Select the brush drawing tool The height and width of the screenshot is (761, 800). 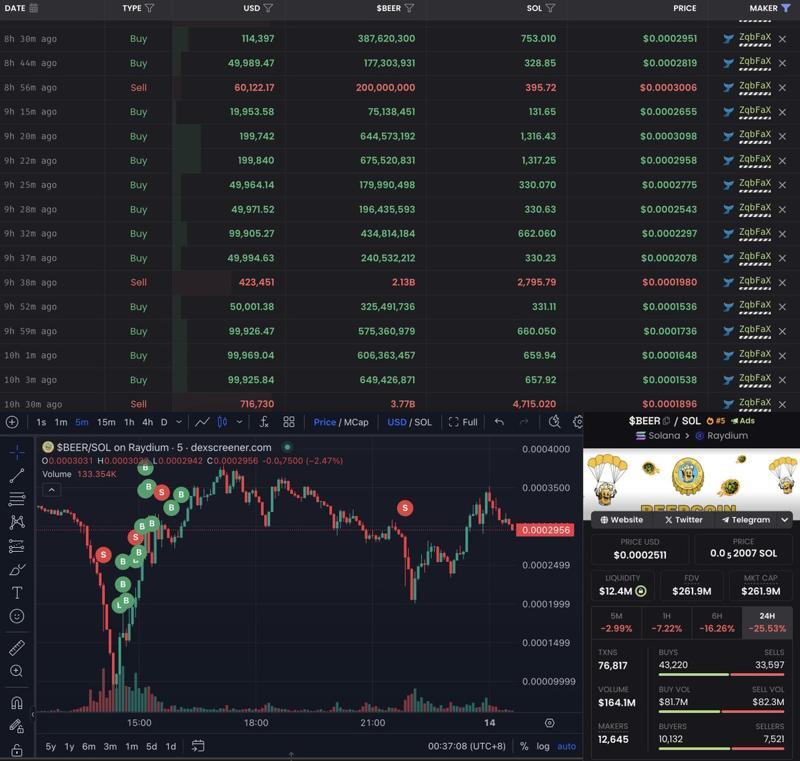click(17, 569)
